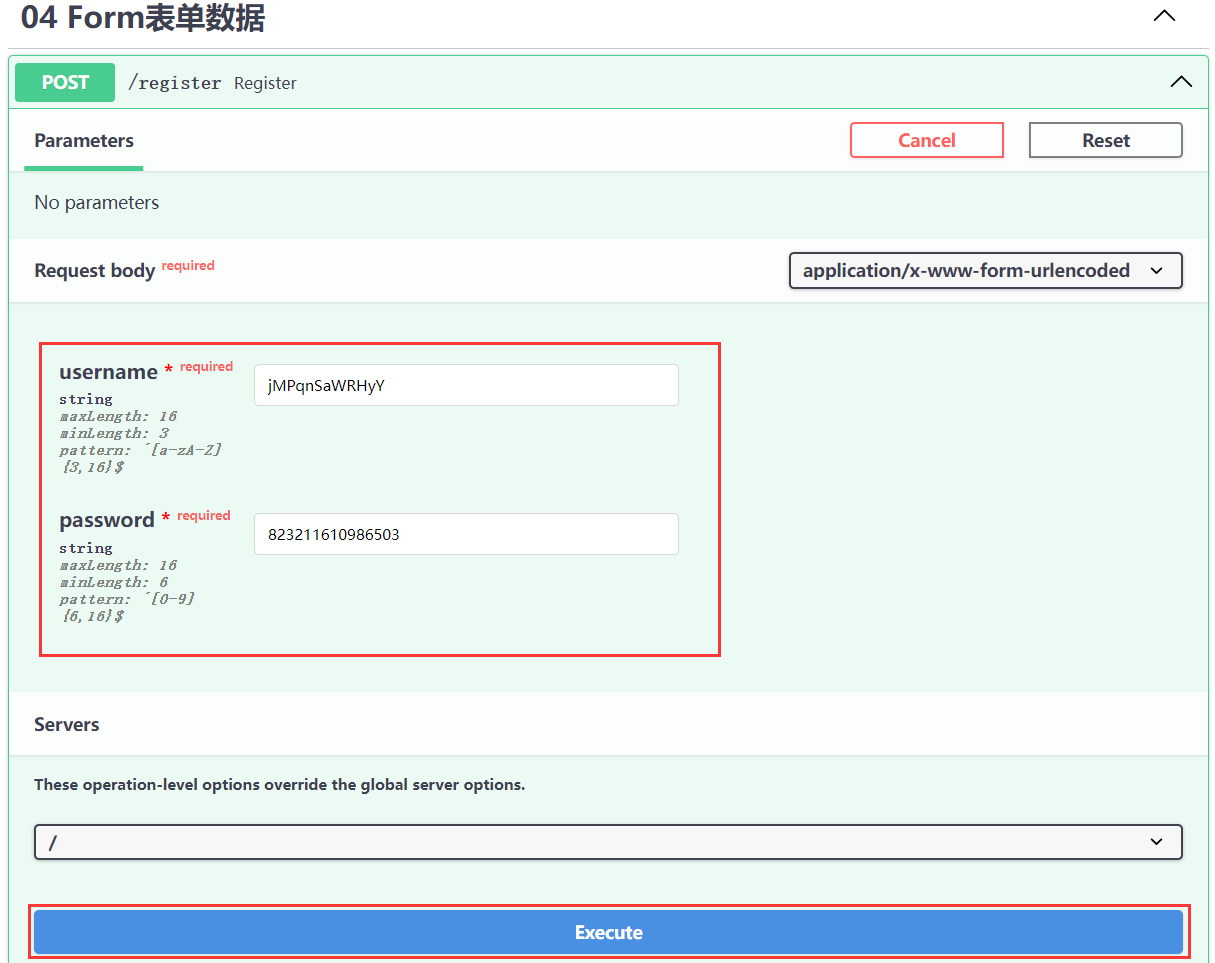Select the Parameters tab

[84, 141]
